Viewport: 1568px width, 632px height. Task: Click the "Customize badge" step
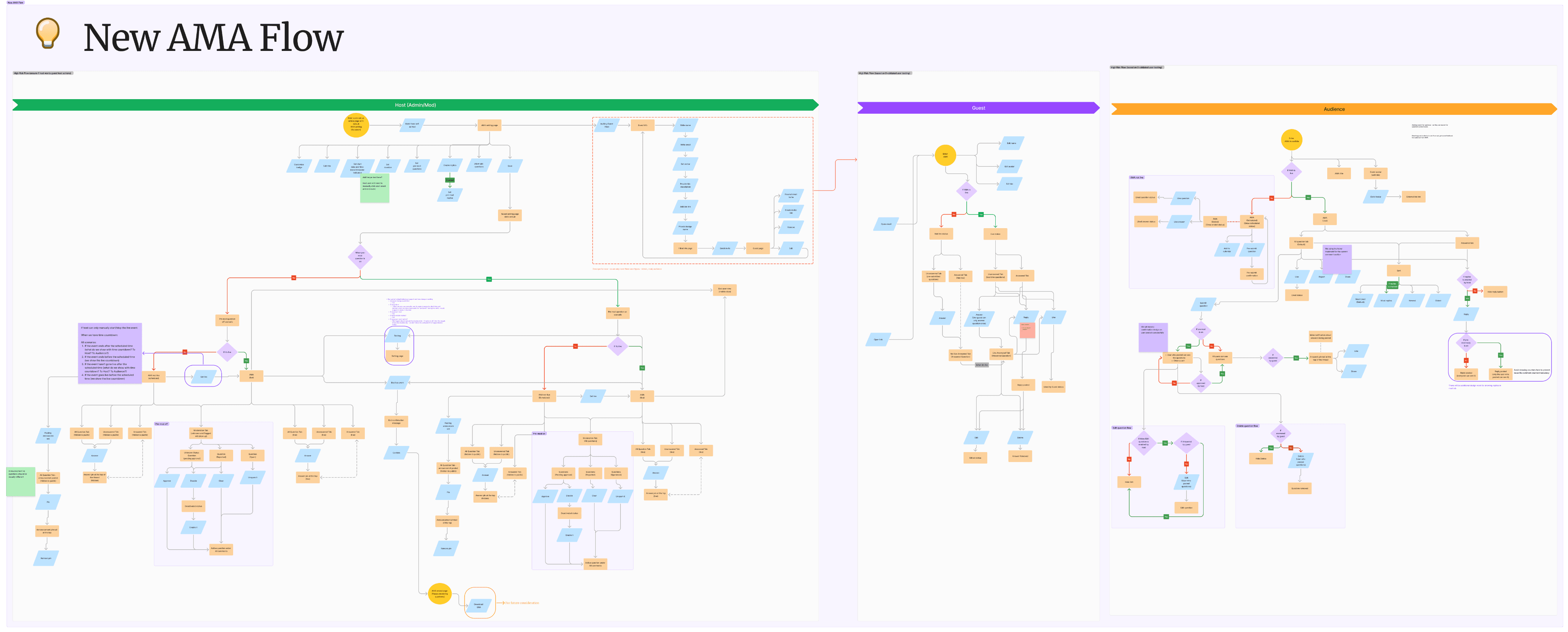point(299,166)
